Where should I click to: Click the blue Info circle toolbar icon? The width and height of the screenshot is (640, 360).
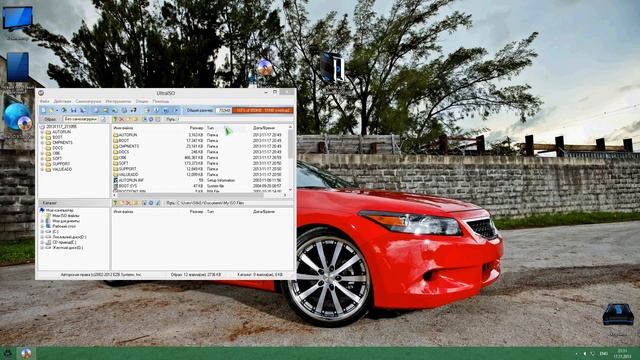point(156,110)
